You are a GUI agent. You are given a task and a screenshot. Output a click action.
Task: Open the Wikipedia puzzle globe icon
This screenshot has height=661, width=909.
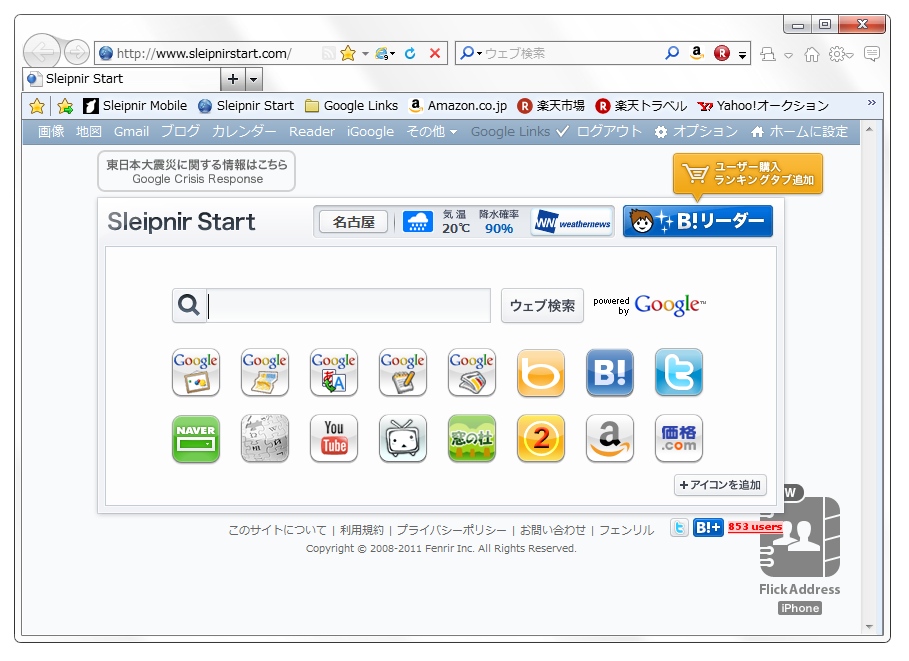click(x=265, y=438)
